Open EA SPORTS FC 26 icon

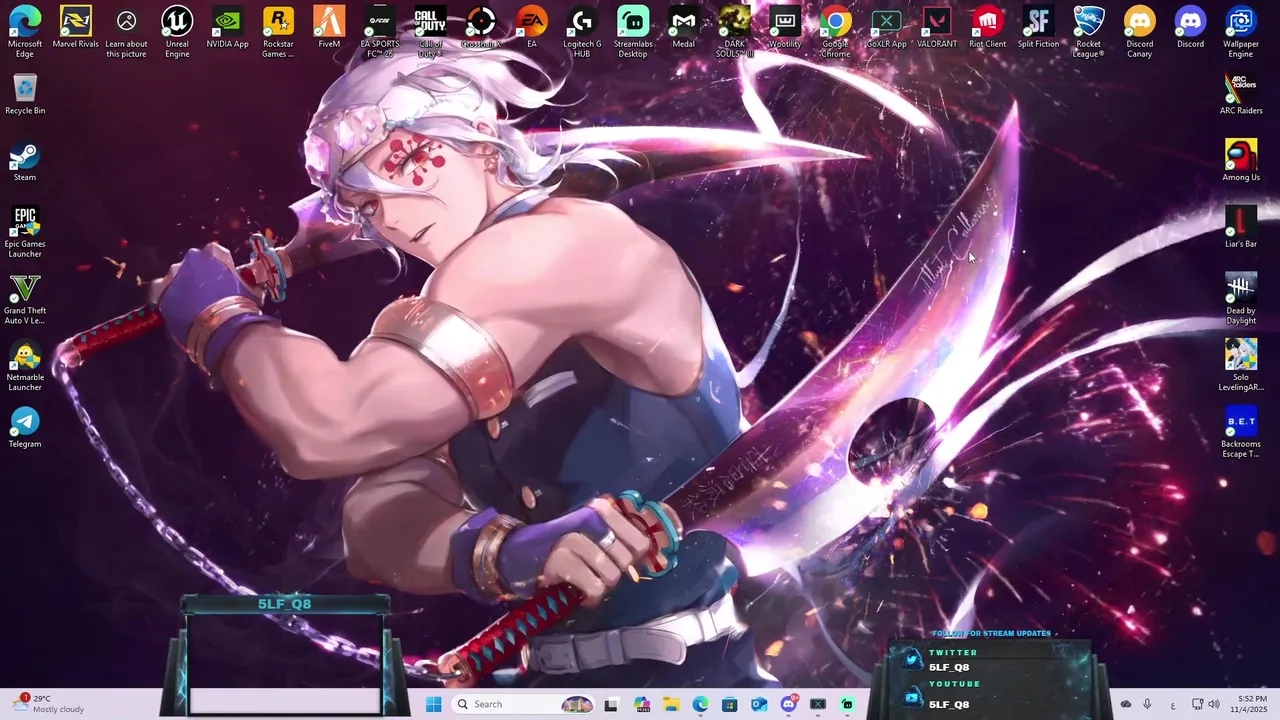380,31
